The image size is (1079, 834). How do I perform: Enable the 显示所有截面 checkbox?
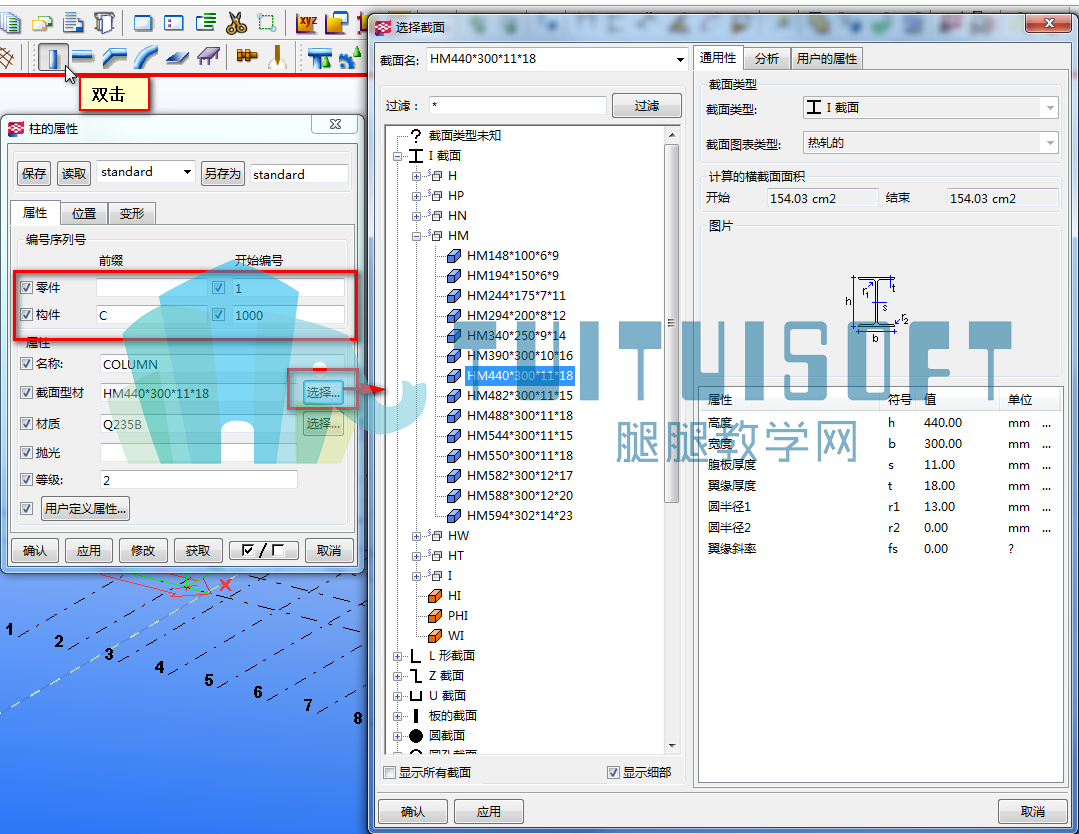click(x=390, y=773)
